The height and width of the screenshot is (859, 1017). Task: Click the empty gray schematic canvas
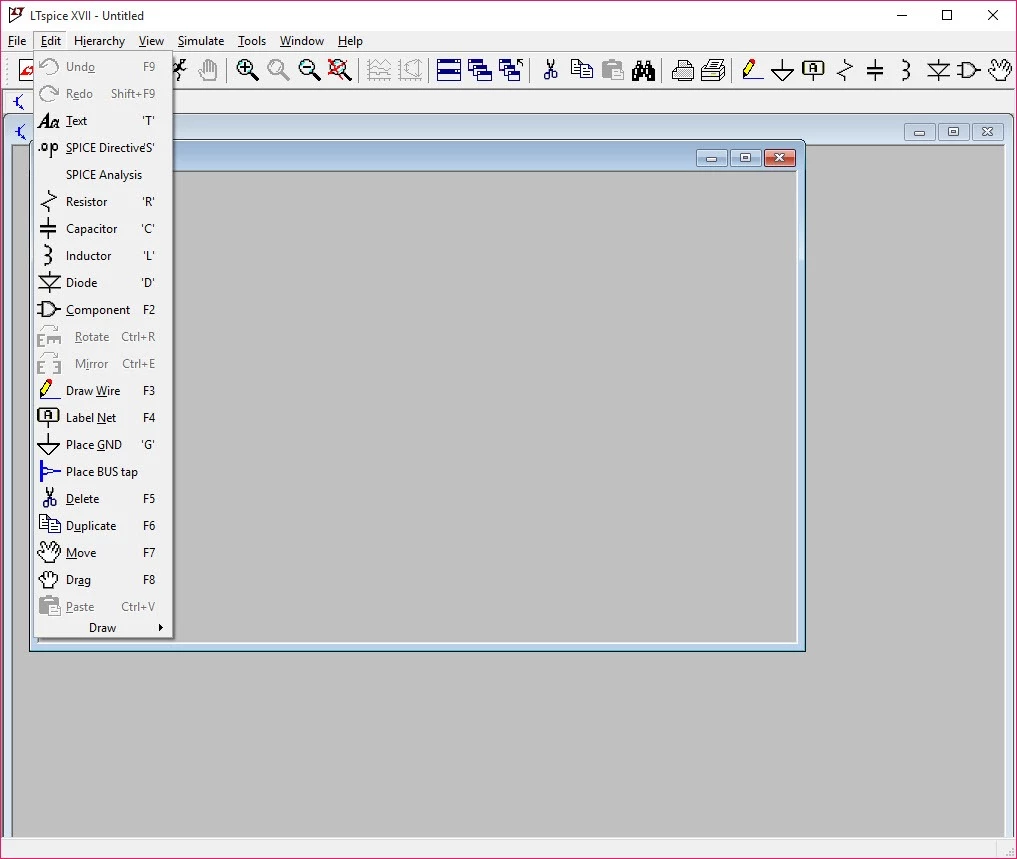[x=480, y=400]
